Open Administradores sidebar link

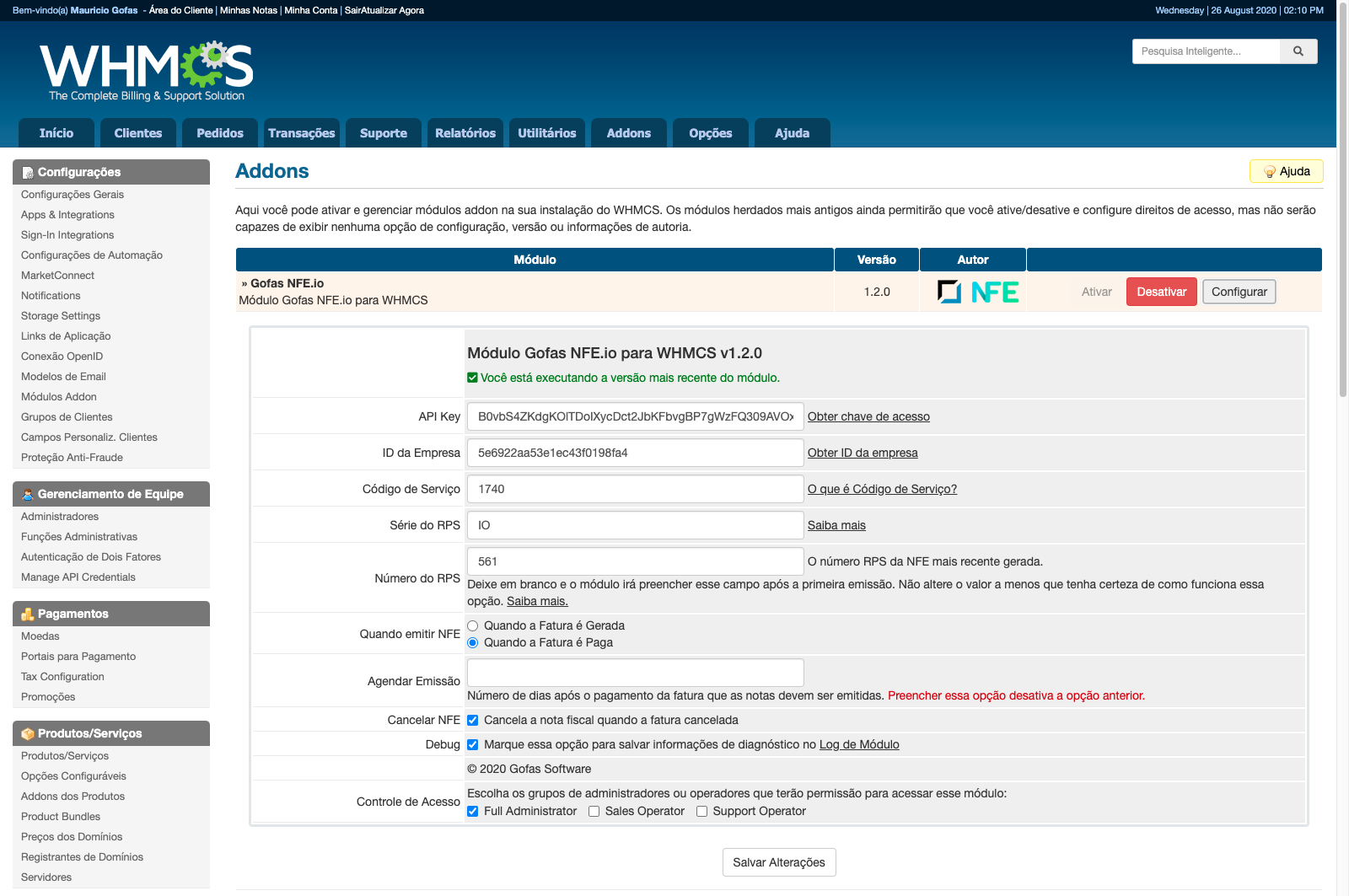coord(60,517)
